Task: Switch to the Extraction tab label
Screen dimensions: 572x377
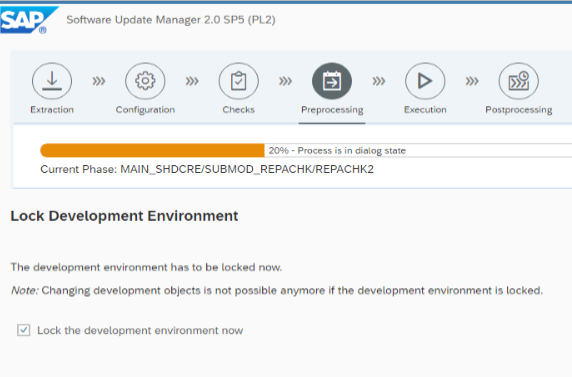Action: [52, 109]
